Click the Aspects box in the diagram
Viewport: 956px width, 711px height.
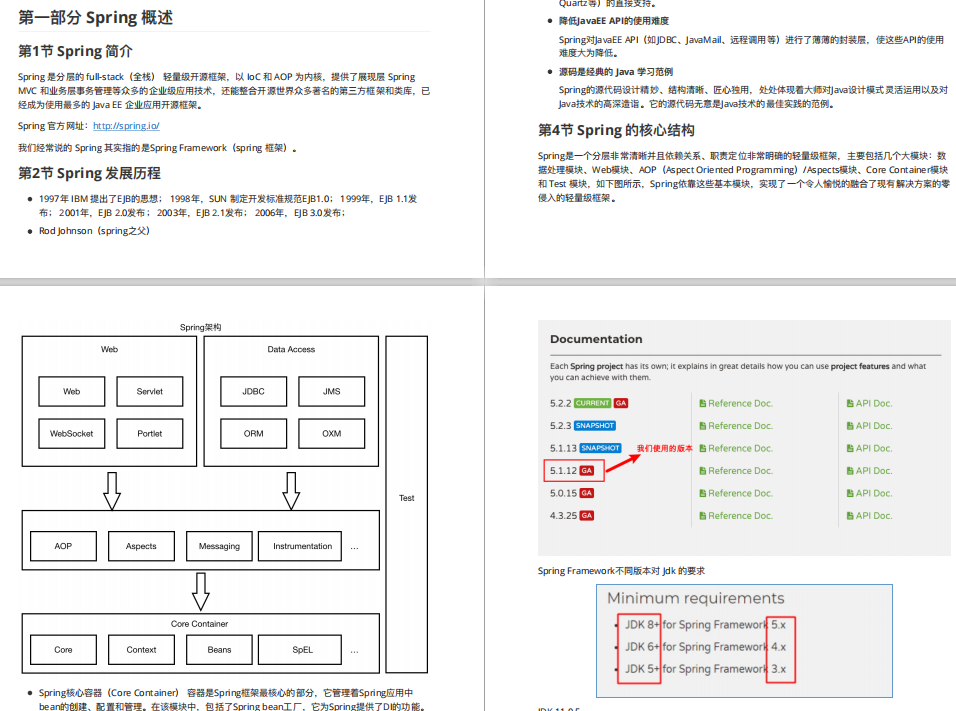click(141, 546)
